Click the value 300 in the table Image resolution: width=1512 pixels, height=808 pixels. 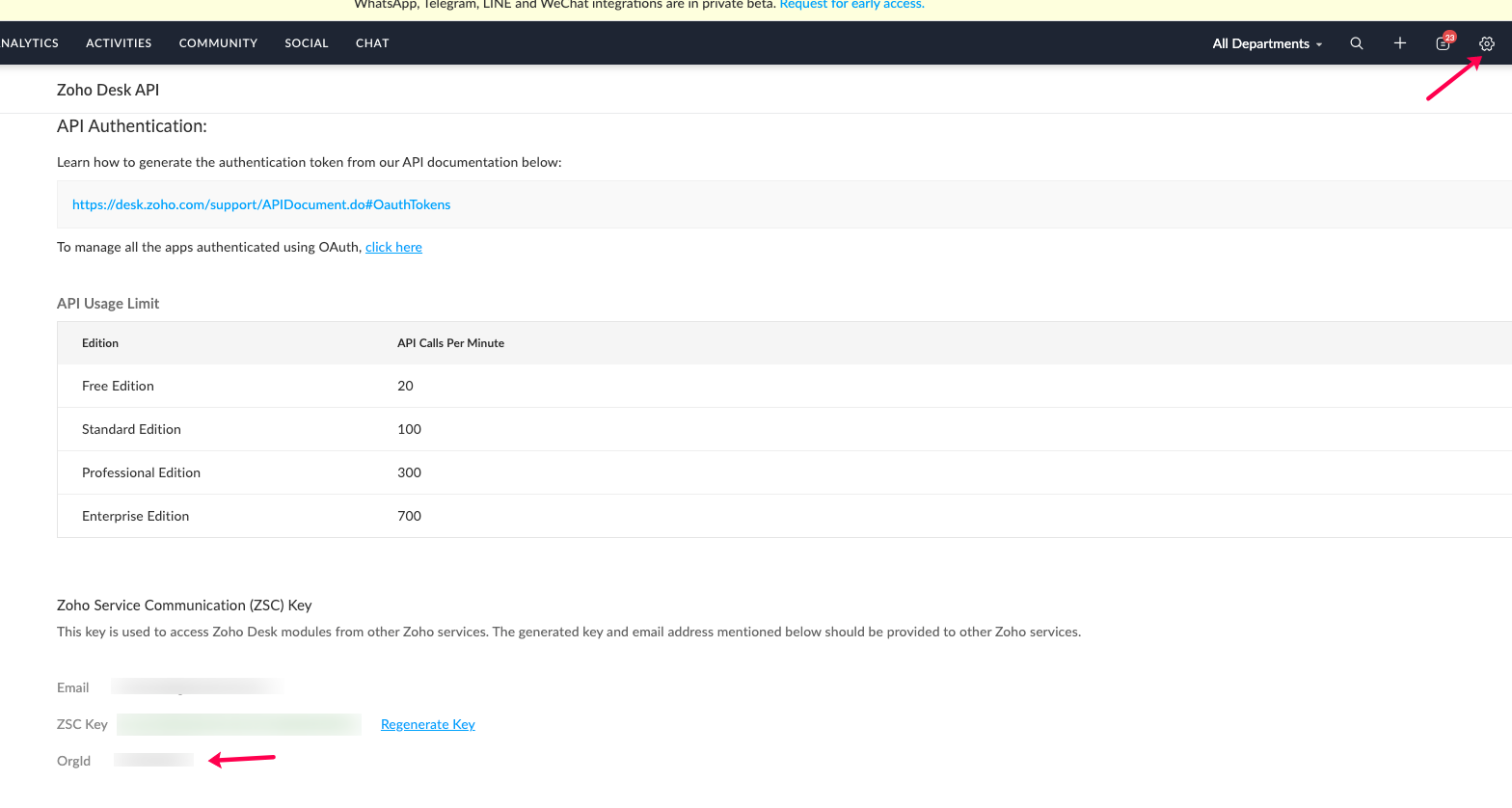click(x=409, y=472)
